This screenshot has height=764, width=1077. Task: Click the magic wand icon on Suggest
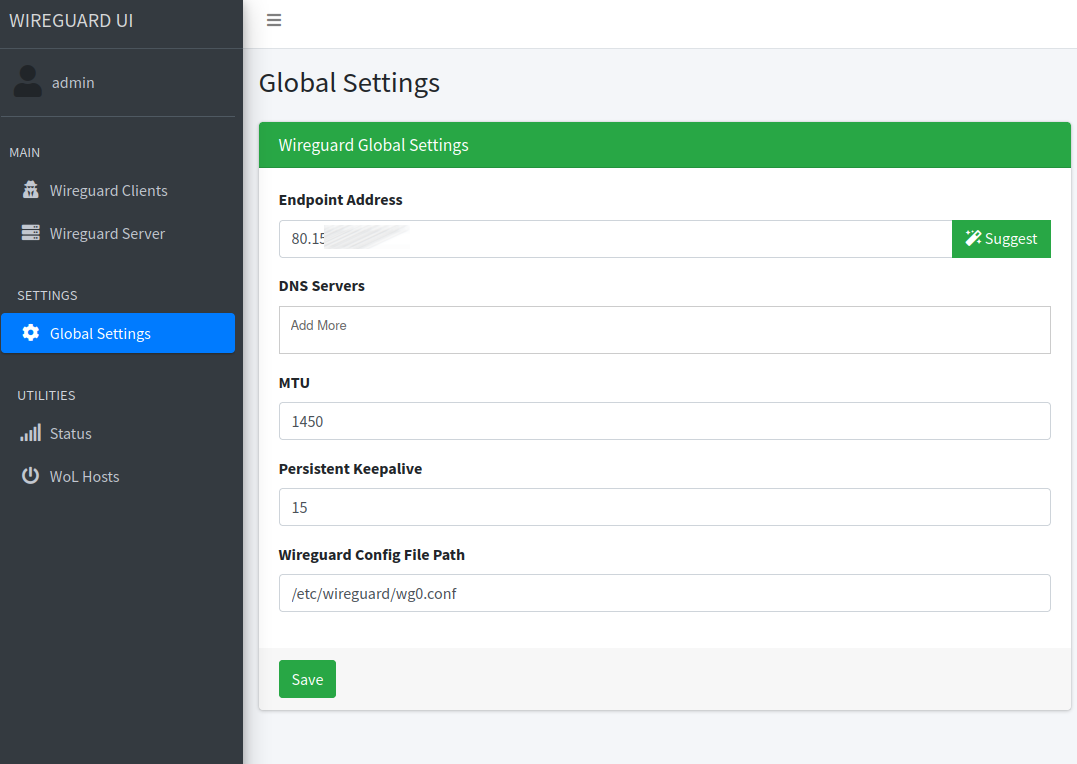click(x=972, y=238)
